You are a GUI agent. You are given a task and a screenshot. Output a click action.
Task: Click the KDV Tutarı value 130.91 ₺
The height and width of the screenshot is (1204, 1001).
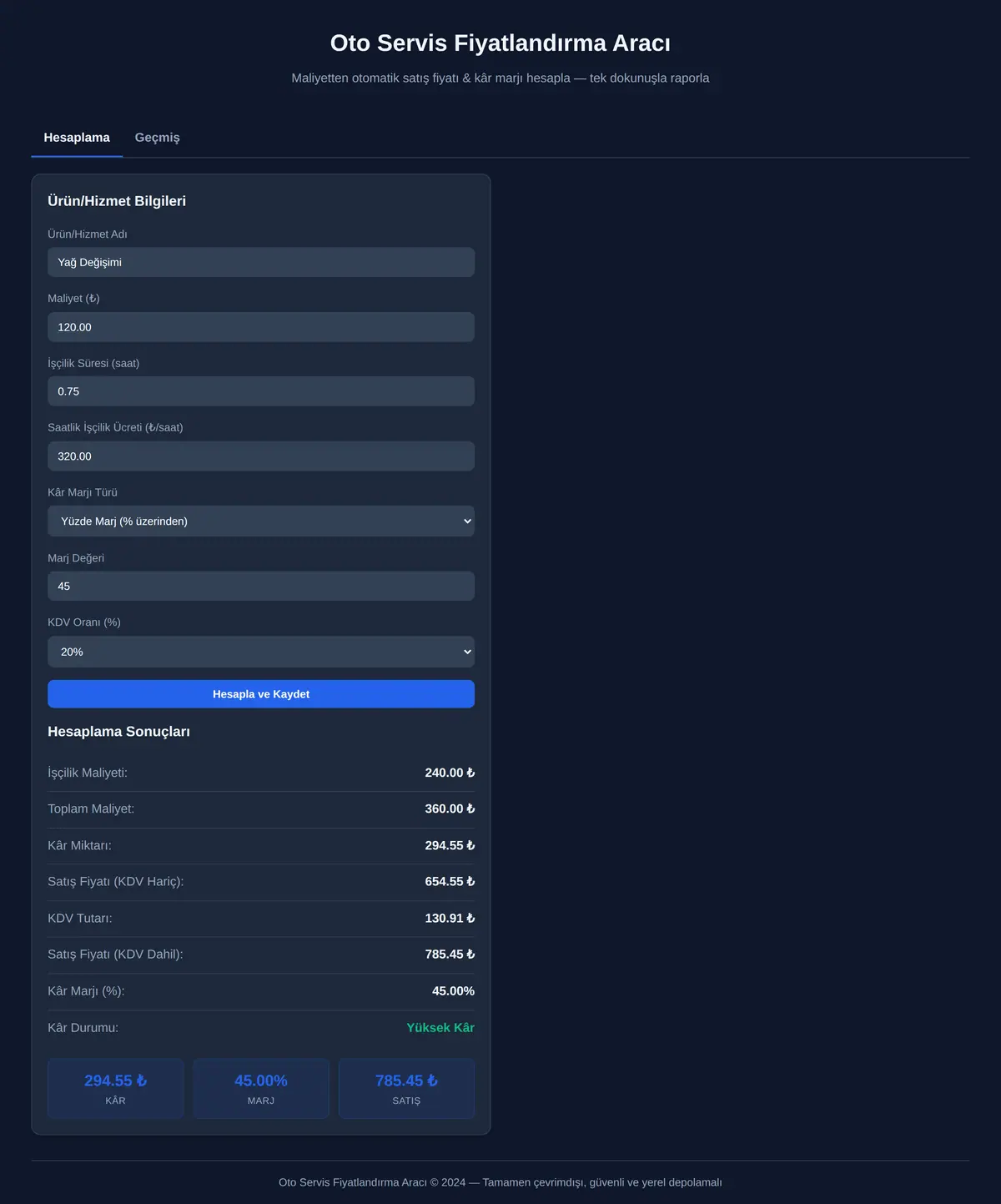point(450,918)
